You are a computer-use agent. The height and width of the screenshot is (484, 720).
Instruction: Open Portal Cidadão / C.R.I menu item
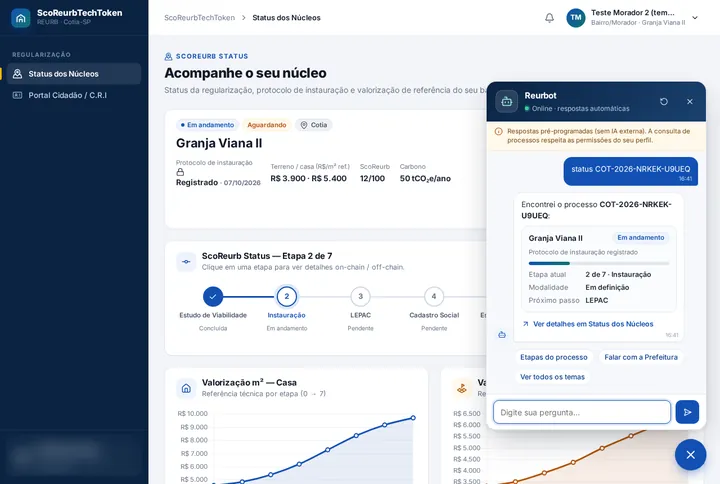click(74, 95)
